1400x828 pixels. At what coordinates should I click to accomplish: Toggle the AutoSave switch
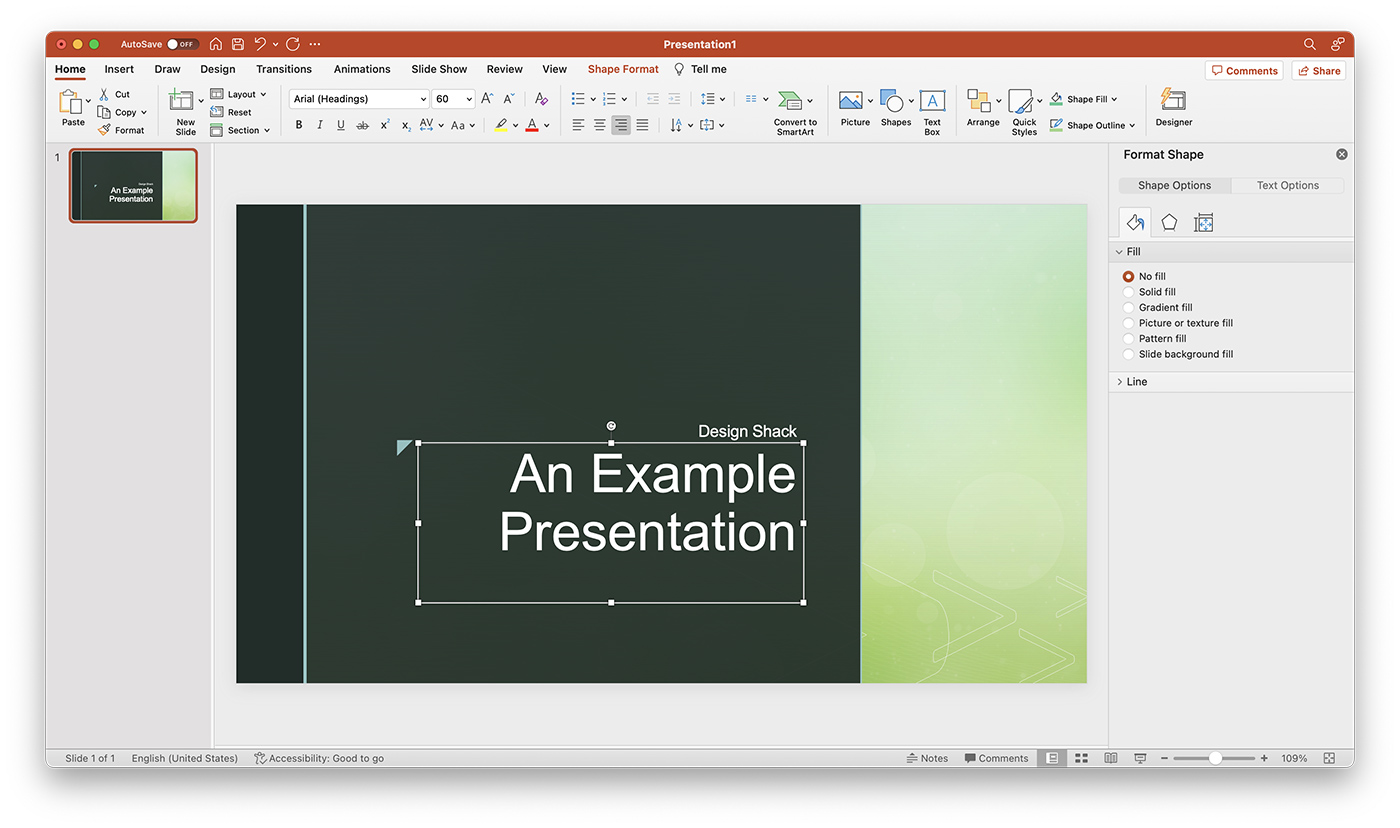[x=182, y=44]
